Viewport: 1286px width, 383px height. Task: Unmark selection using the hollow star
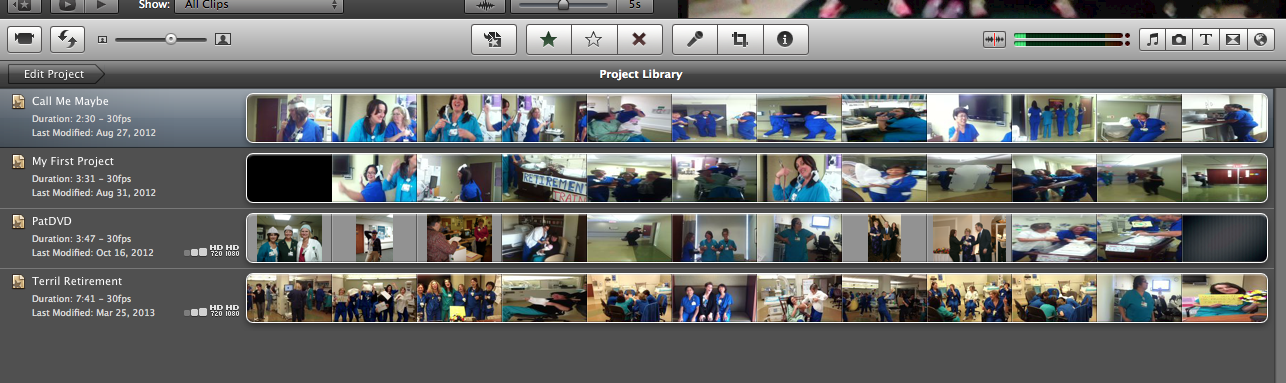[x=593, y=40]
